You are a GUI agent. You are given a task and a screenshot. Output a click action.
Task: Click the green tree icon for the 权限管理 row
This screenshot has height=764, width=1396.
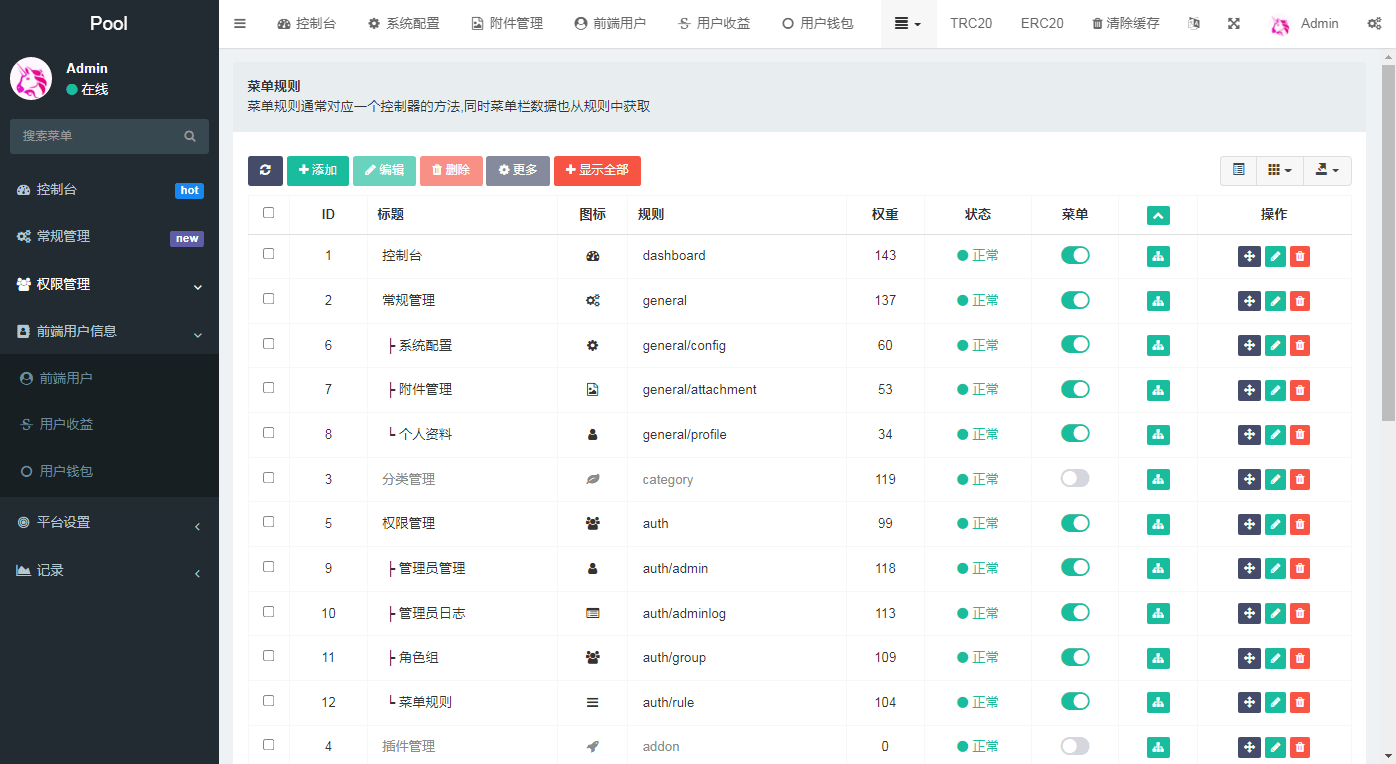(x=1158, y=524)
